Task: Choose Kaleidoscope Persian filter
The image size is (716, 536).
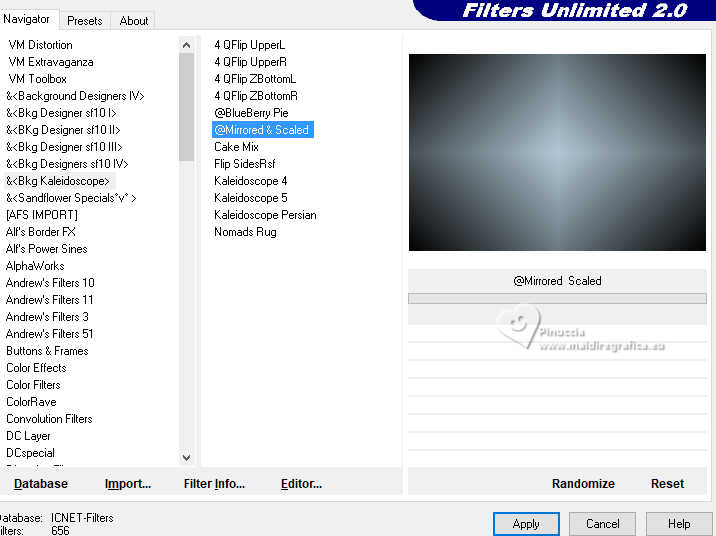Action: pyautogui.click(x=265, y=215)
